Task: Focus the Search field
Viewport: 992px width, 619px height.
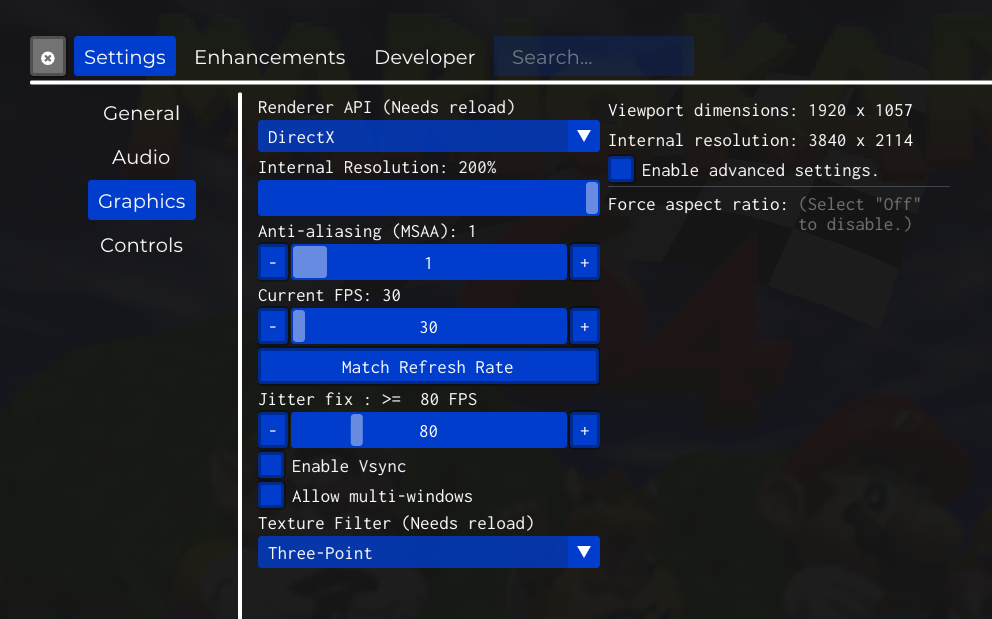Action: click(593, 57)
